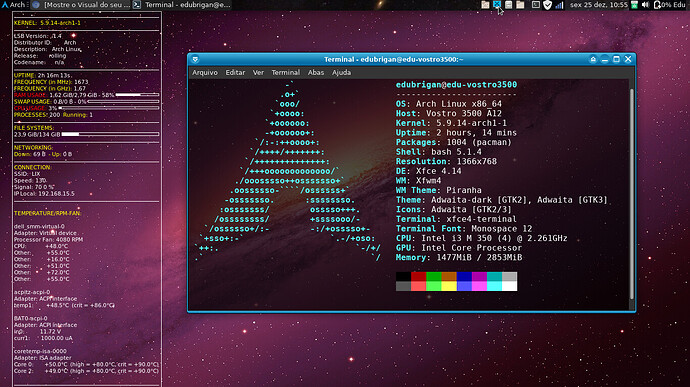Open the Arquivo menu
Screen dimensions: 690x387
coord(205,73)
